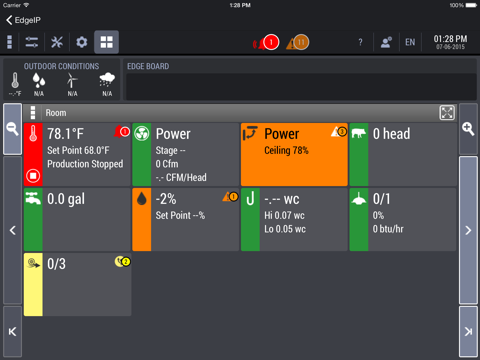Open the Room panel drag-handle menu
The height and width of the screenshot is (360, 480).
pyautogui.click(x=33, y=113)
